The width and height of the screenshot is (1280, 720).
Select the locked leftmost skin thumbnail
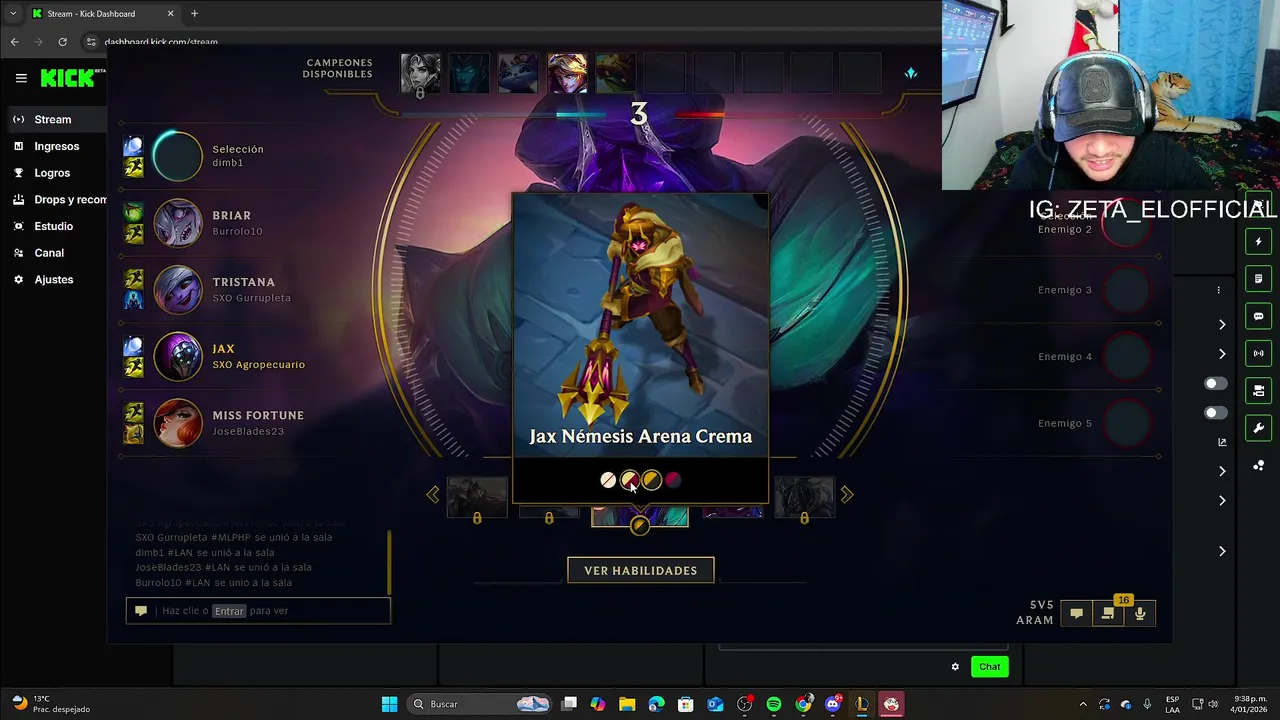coord(477,498)
